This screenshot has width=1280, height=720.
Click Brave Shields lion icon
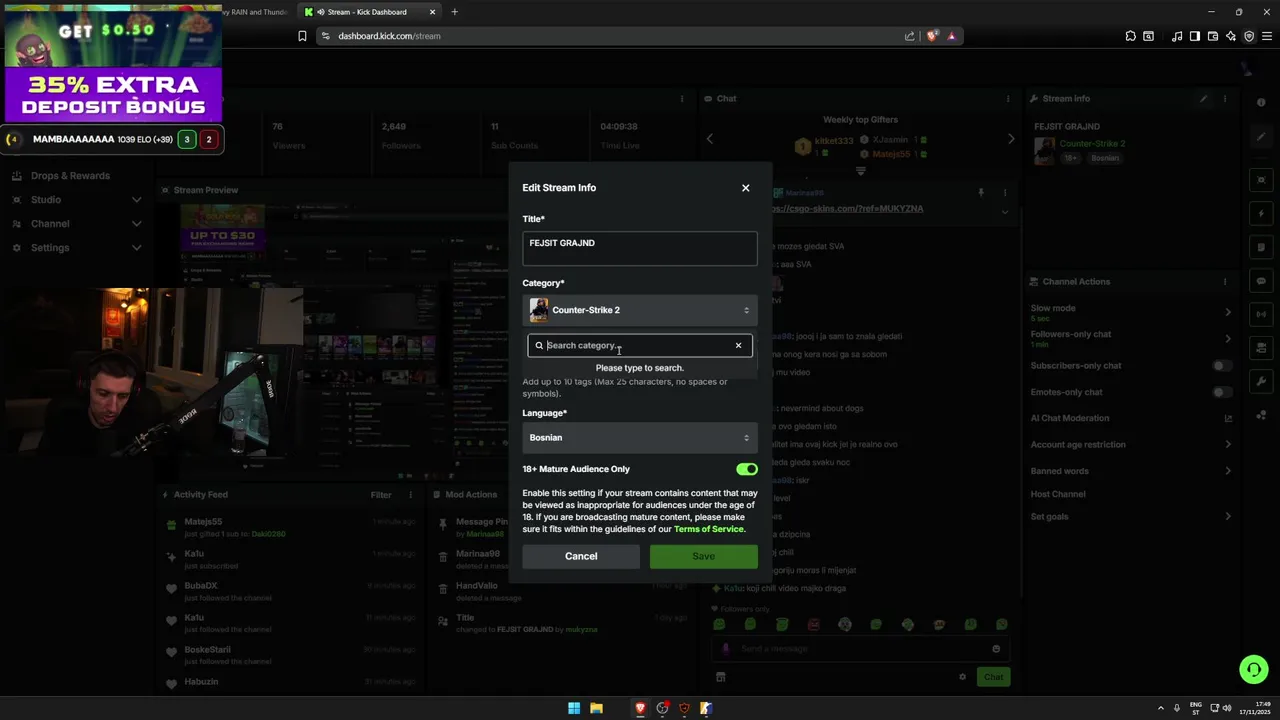(x=932, y=36)
